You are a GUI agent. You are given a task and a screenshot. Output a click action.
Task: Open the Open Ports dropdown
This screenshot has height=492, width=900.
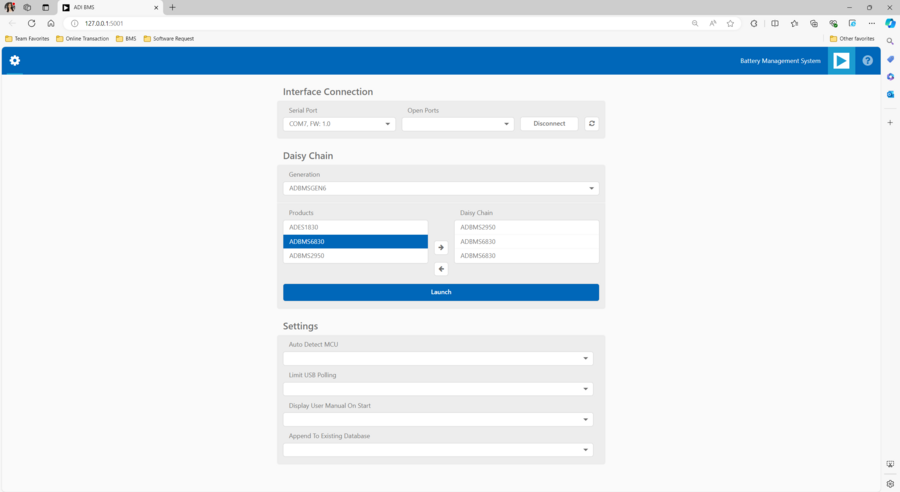(457, 124)
